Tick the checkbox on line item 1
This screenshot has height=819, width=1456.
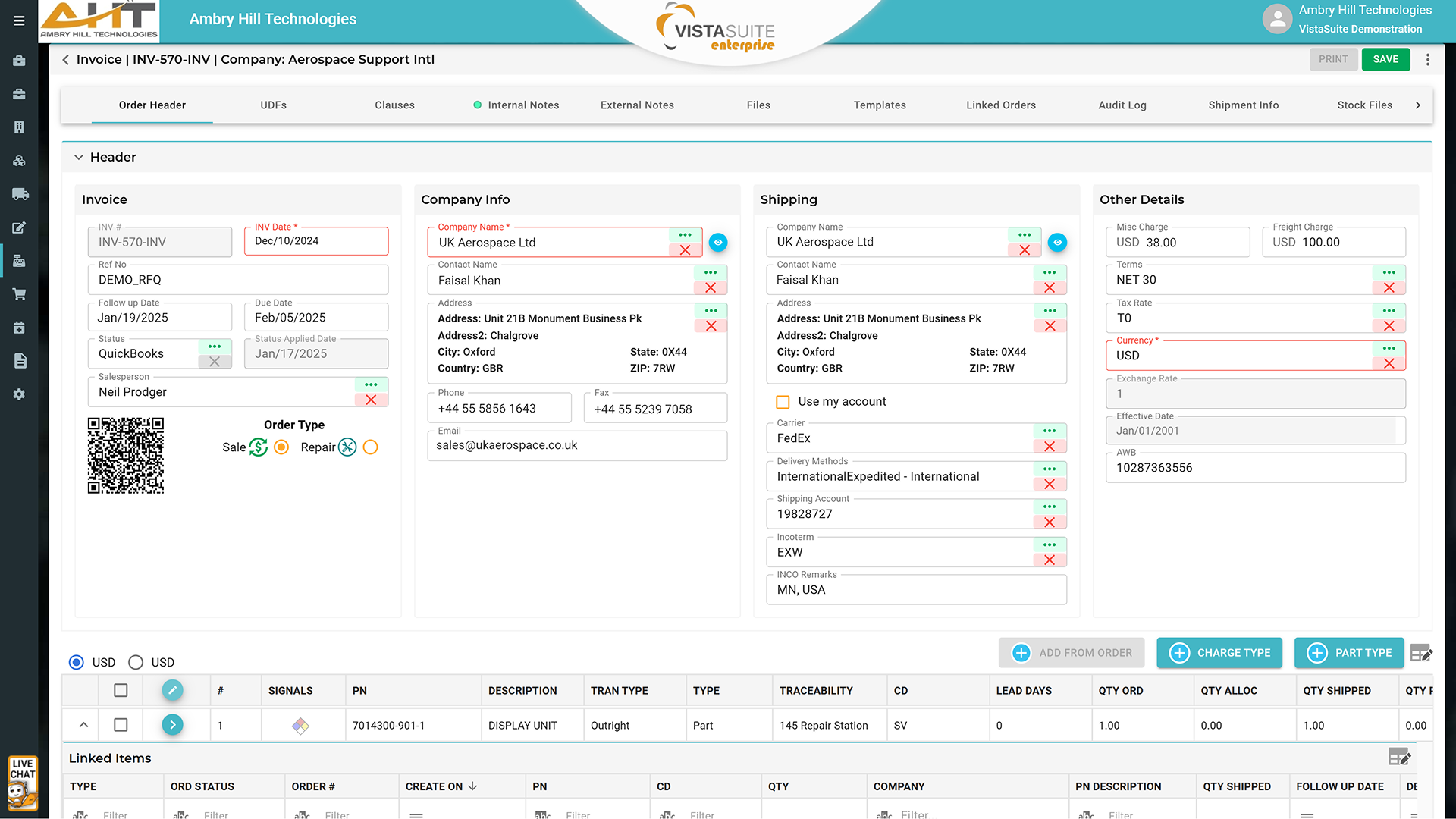tap(121, 725)
